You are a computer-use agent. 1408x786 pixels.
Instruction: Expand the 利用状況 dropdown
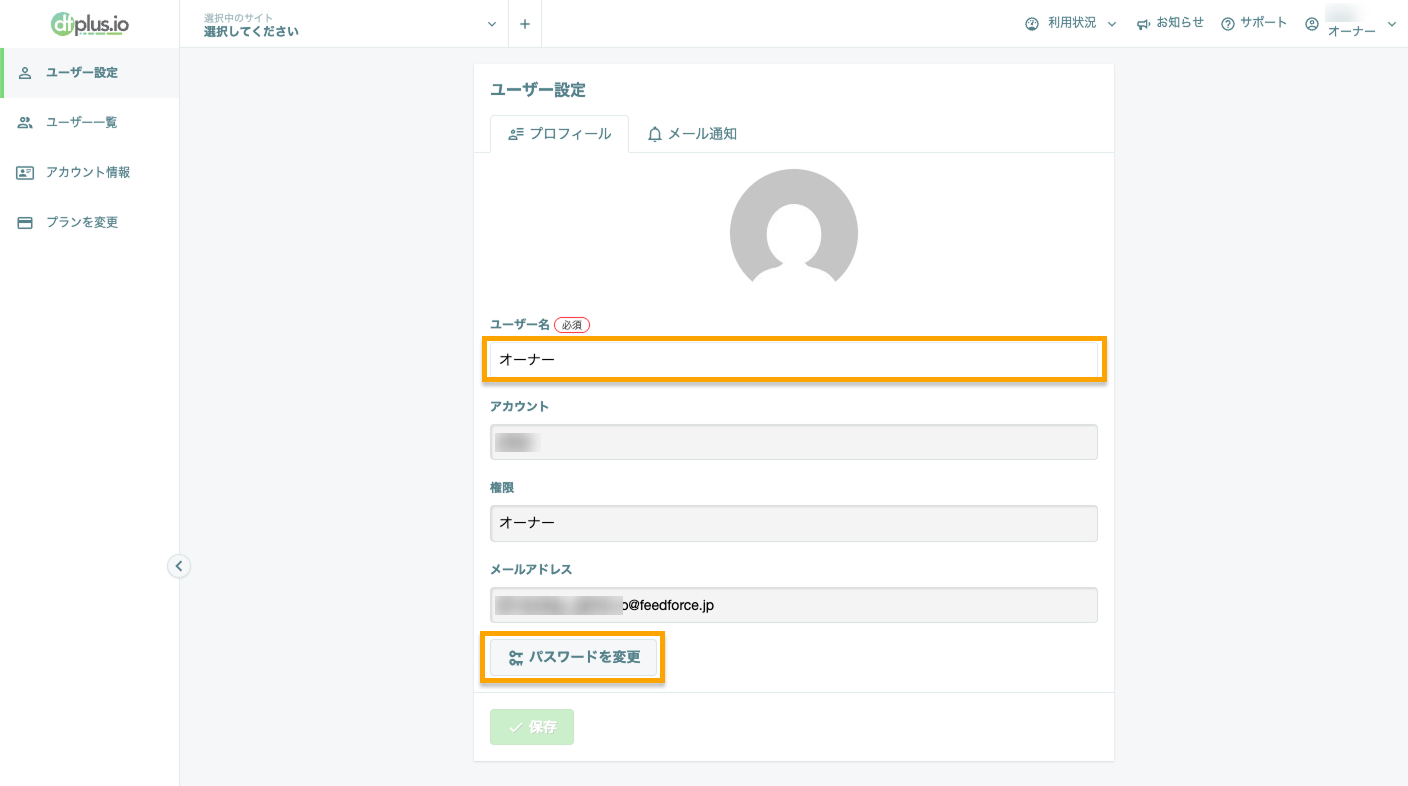click(1071, 23)
